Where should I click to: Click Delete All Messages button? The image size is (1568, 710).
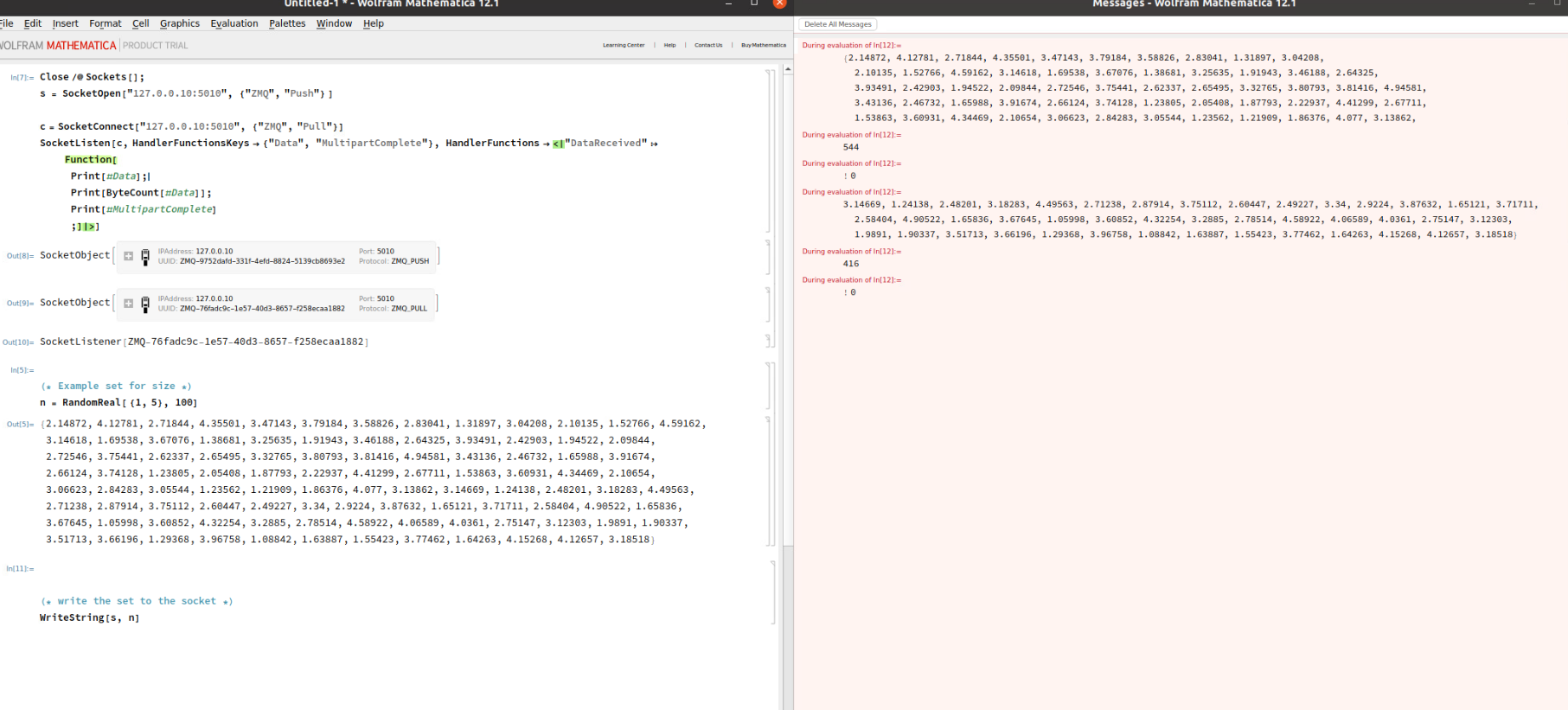tap(838, 24)
